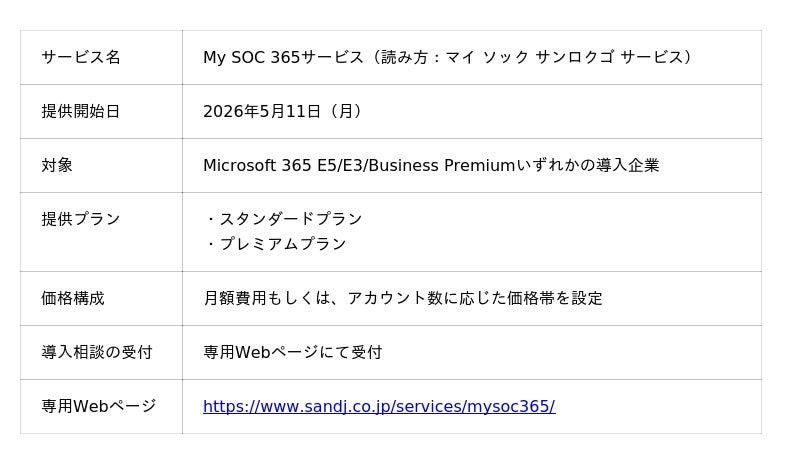Click the 価格構成 label cell
Viewport: 800px width, 464px height.
tap(73, 298)
